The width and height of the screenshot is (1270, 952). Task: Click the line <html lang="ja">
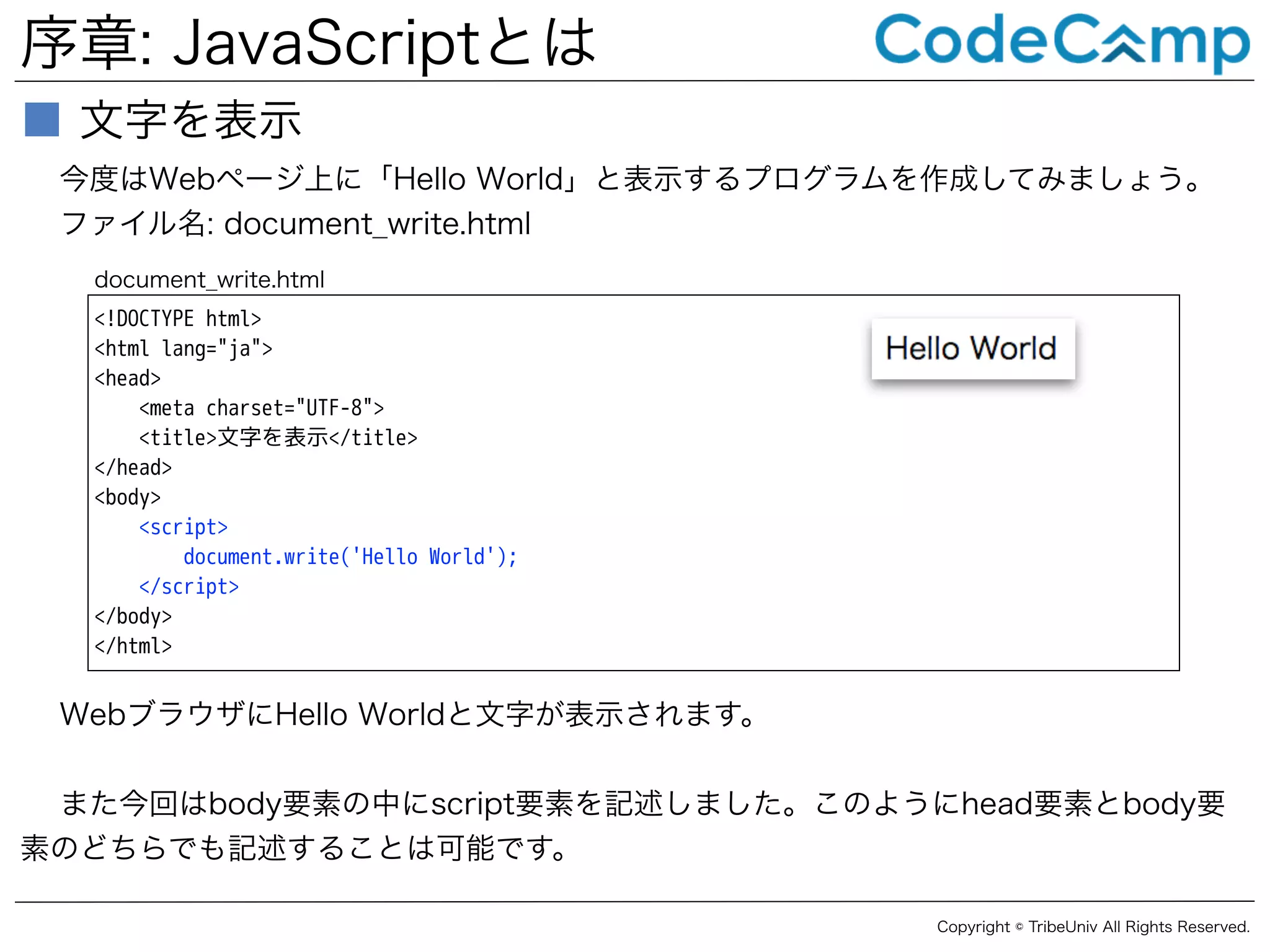tap(184, 348)
